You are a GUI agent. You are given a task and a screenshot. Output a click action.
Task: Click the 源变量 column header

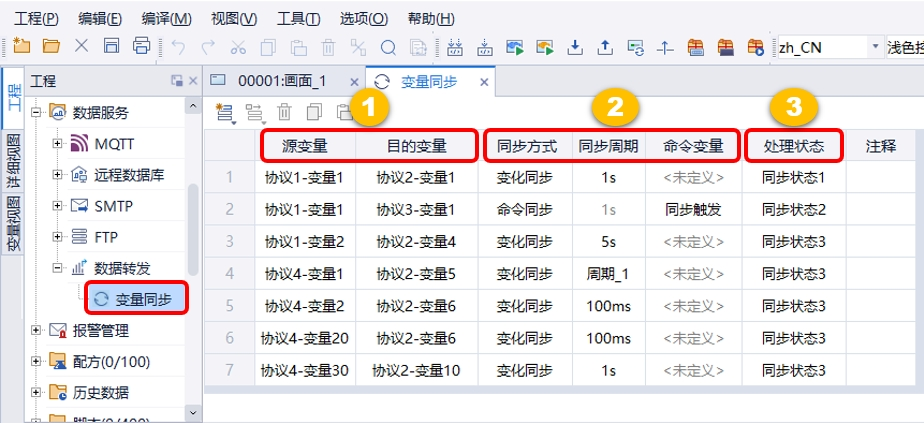coord(304,146)
